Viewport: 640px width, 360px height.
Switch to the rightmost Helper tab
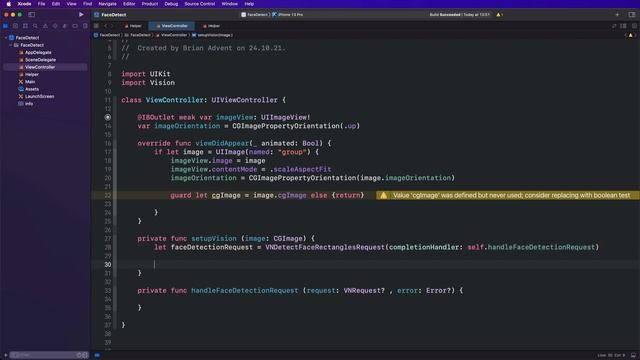pos(211,26)
